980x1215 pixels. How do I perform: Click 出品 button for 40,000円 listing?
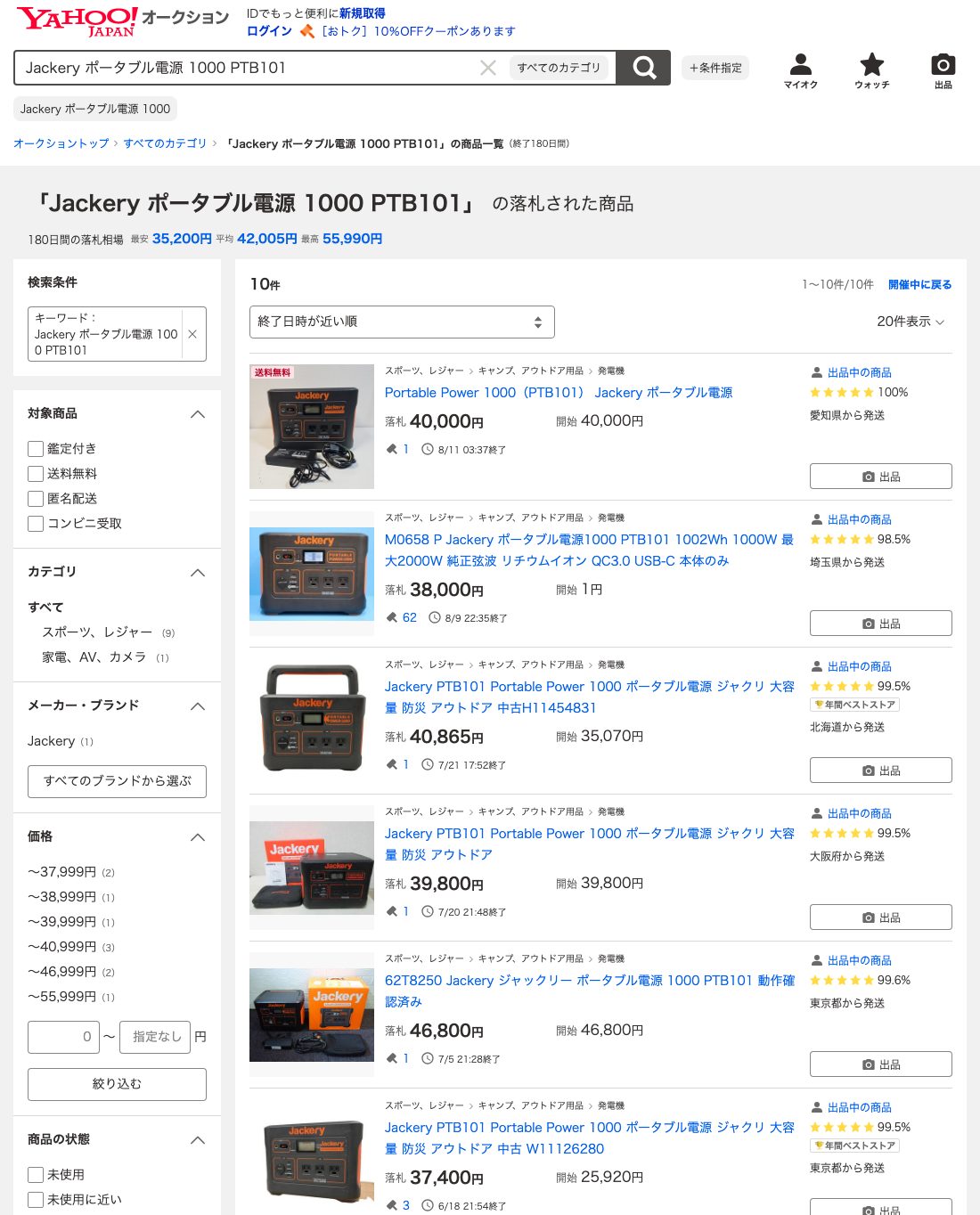tap(881, 477)
